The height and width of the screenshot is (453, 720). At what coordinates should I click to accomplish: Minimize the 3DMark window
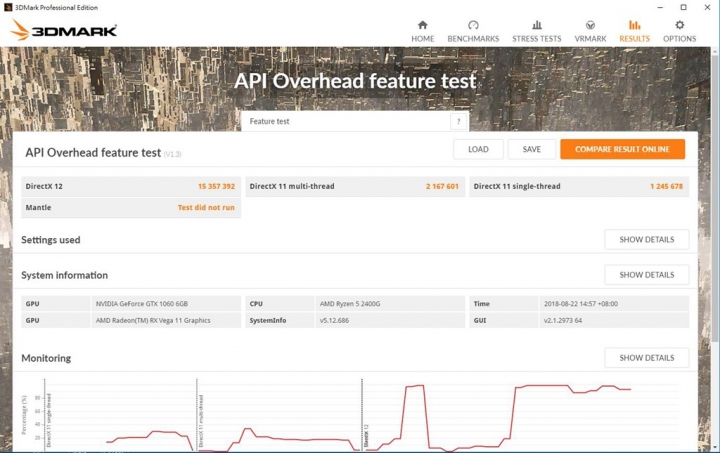[660, 7]
